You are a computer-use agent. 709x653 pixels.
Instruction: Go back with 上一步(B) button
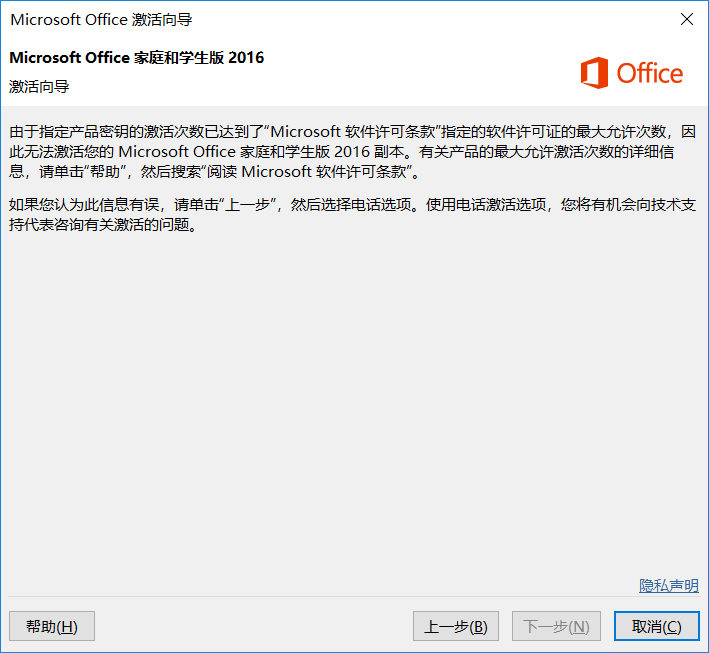click(x=456, y=626)
